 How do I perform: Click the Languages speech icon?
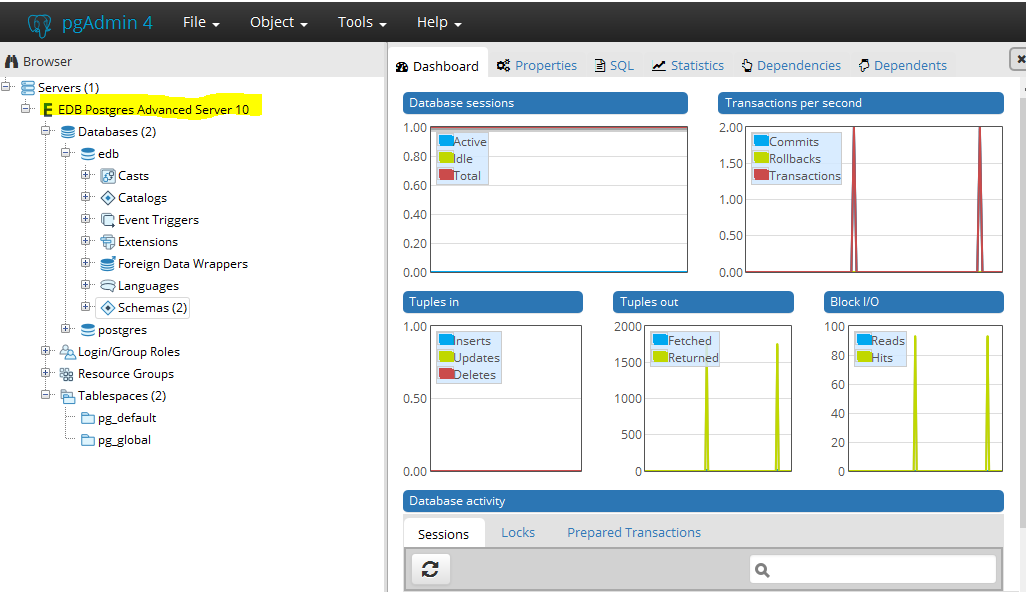tap(108, 286)
